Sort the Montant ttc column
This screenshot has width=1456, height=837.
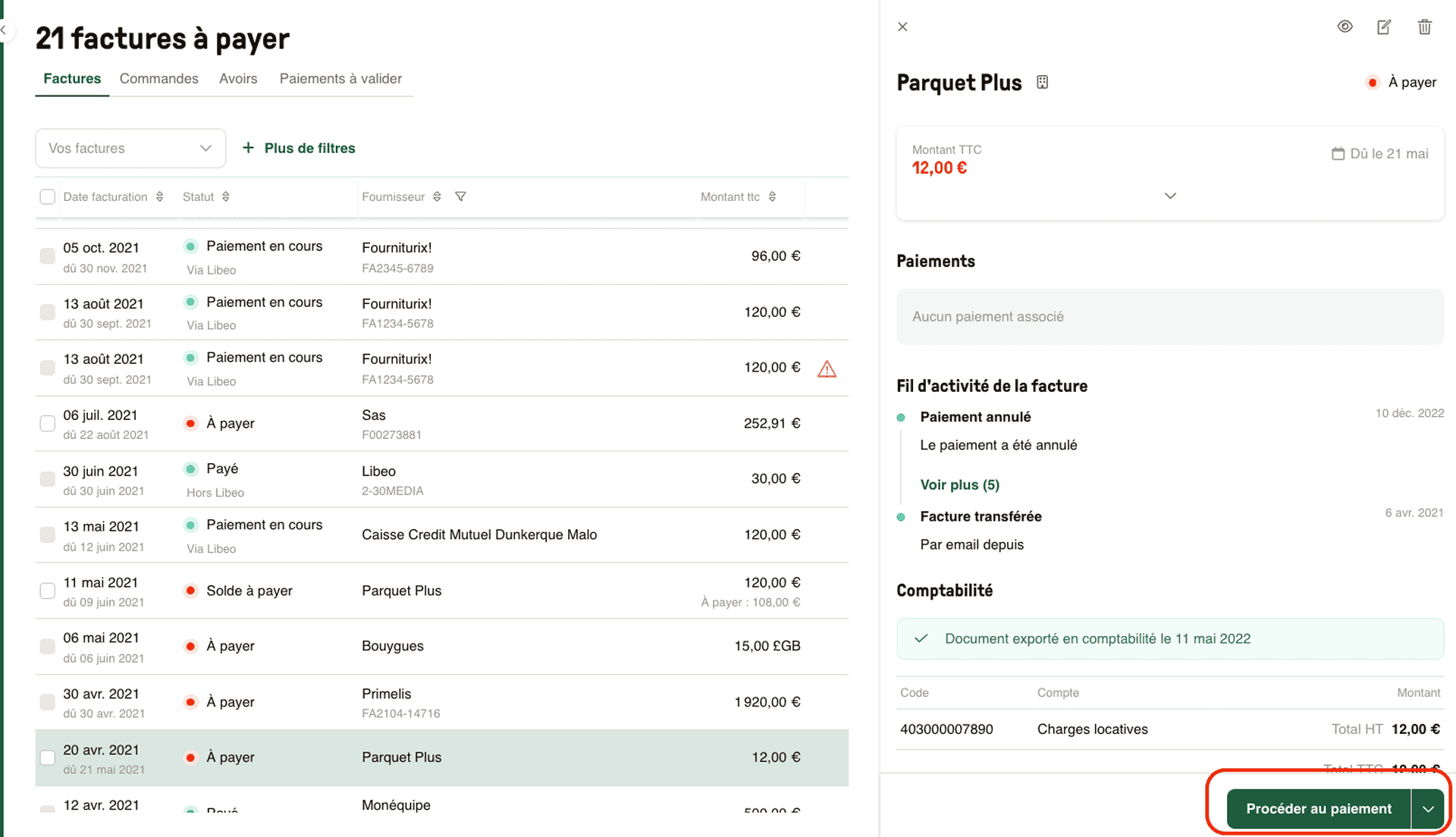click(x=773, y=196)
